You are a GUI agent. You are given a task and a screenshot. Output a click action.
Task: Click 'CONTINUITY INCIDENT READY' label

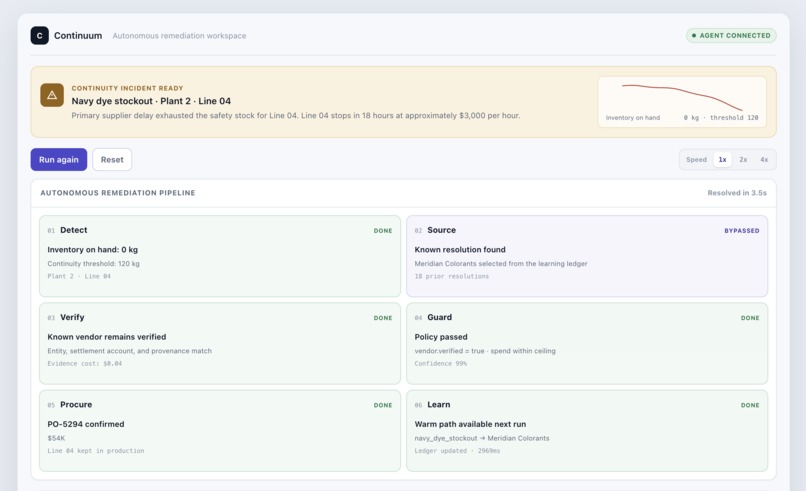(127, 88)
